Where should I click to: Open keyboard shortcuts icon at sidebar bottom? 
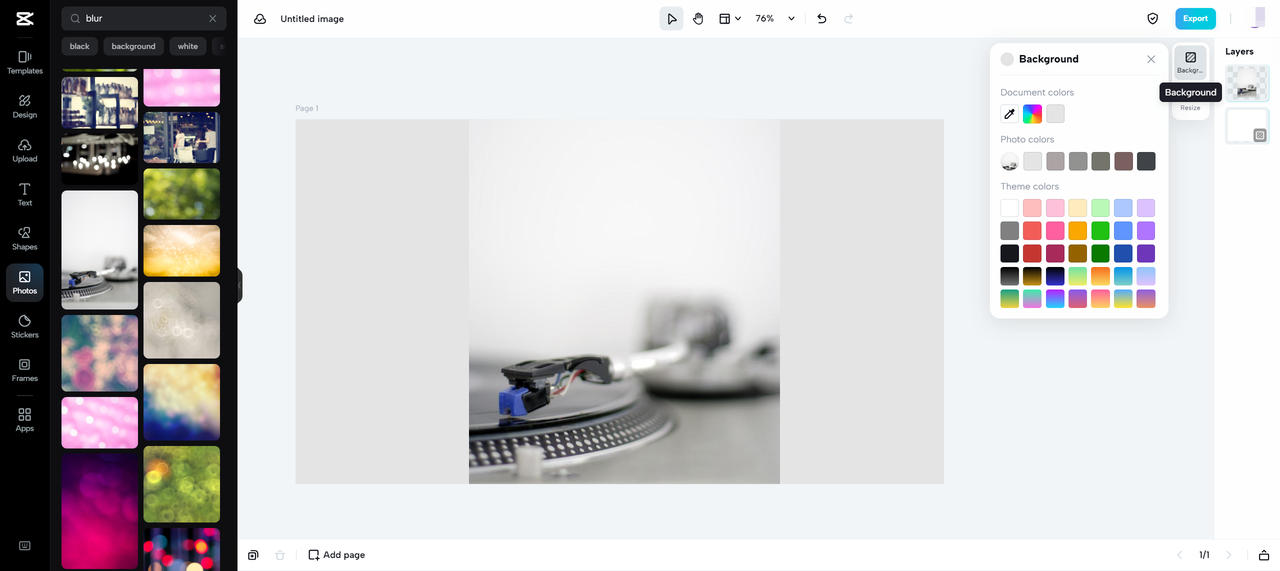pyautogui.click(x=25, y=545)
